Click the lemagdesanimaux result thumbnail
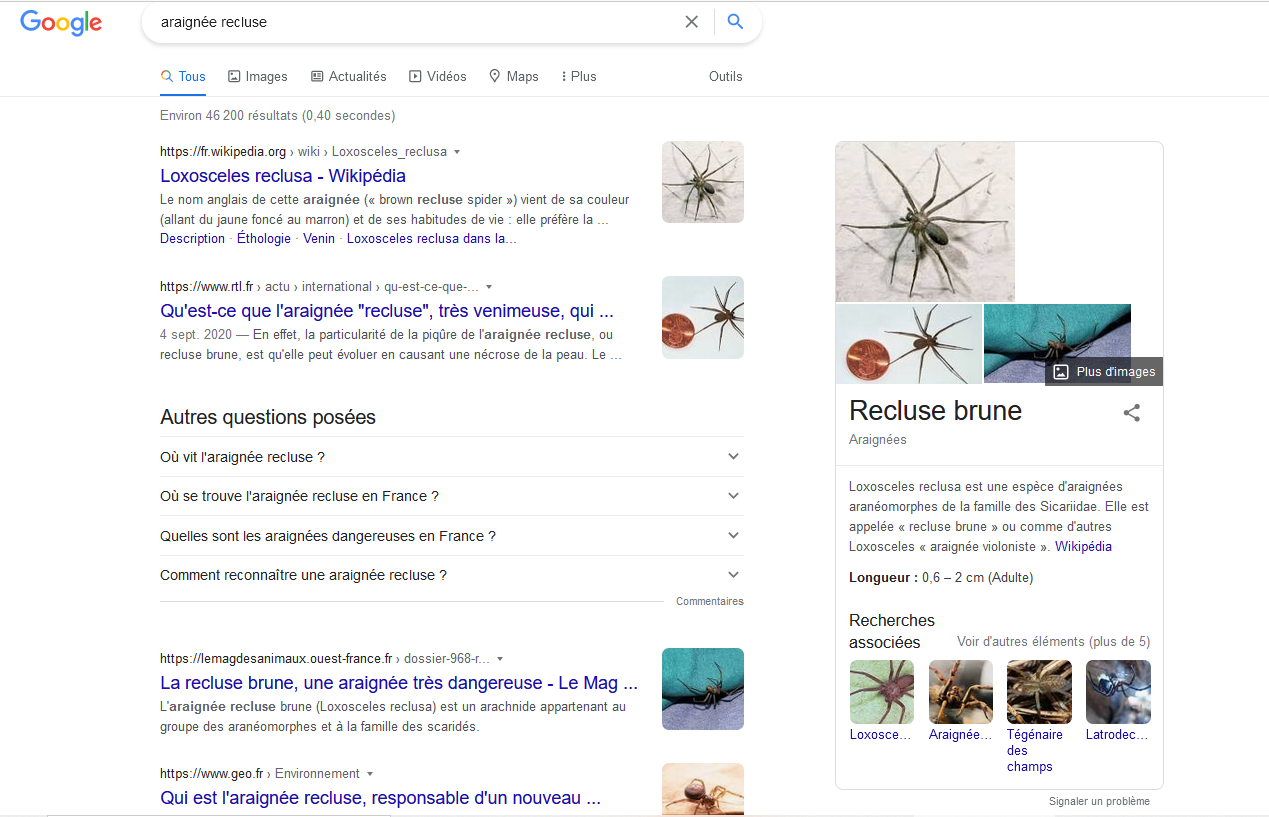1269x817 pixels. (703, 689)
